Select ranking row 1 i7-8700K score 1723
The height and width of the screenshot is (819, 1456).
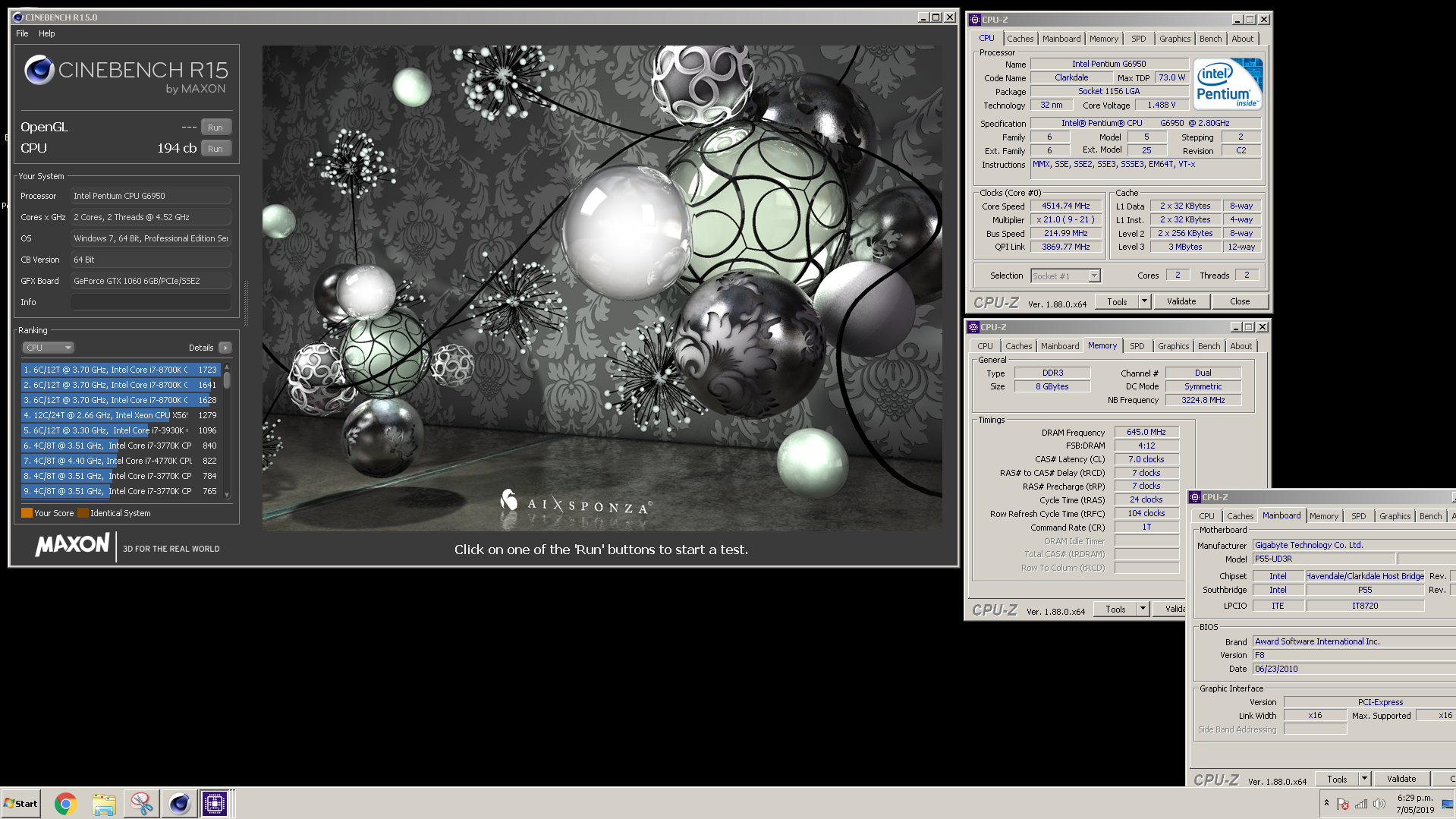pos(121,370)
